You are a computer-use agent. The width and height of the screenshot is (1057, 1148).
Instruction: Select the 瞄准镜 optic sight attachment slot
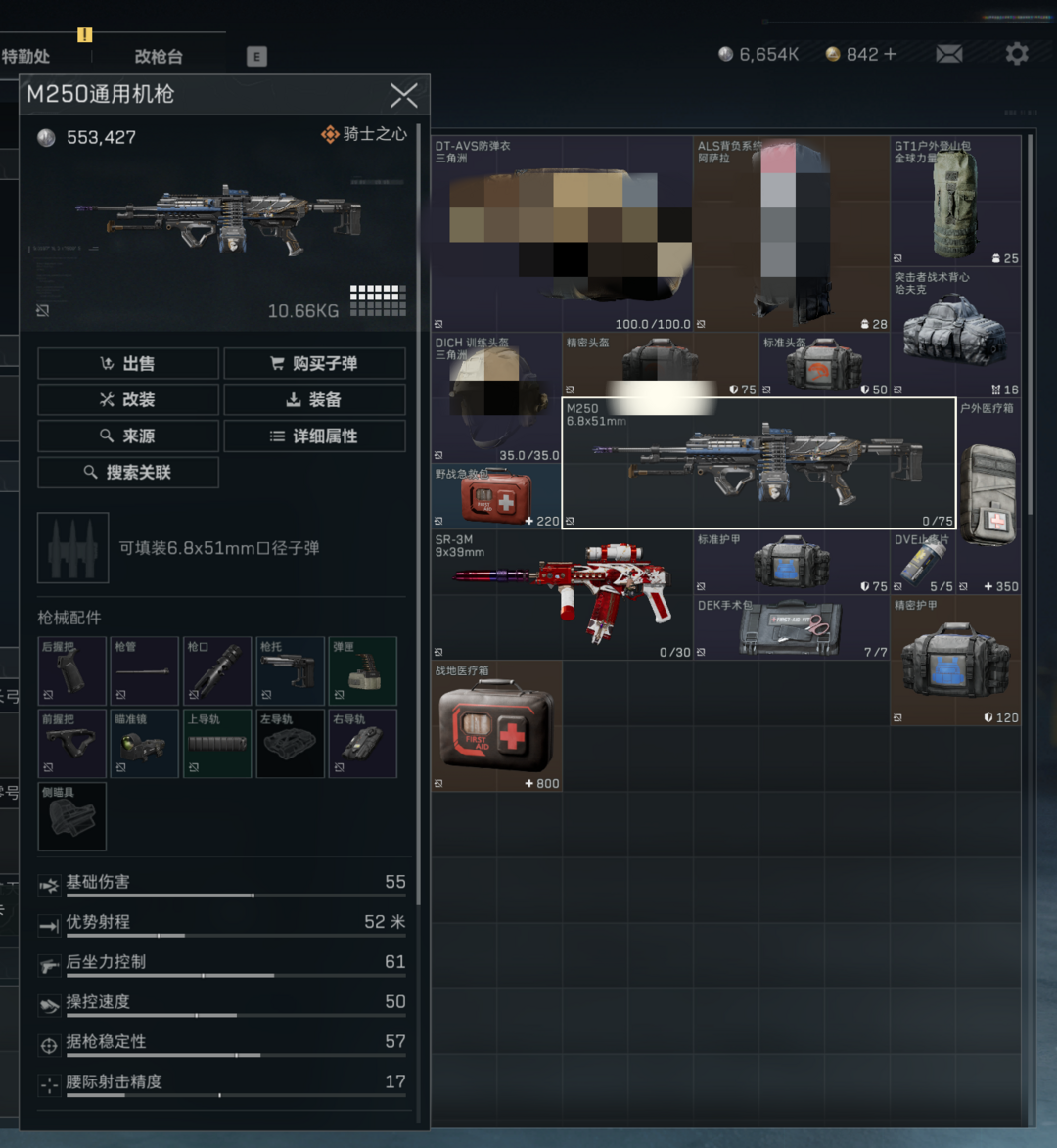[x=144, y=744]
